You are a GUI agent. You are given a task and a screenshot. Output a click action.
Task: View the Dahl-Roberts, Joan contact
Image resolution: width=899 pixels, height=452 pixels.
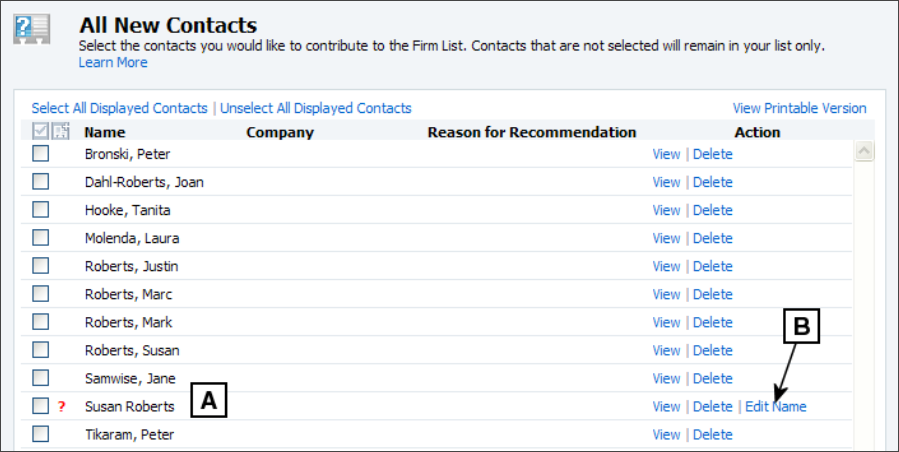click(666, 182)
